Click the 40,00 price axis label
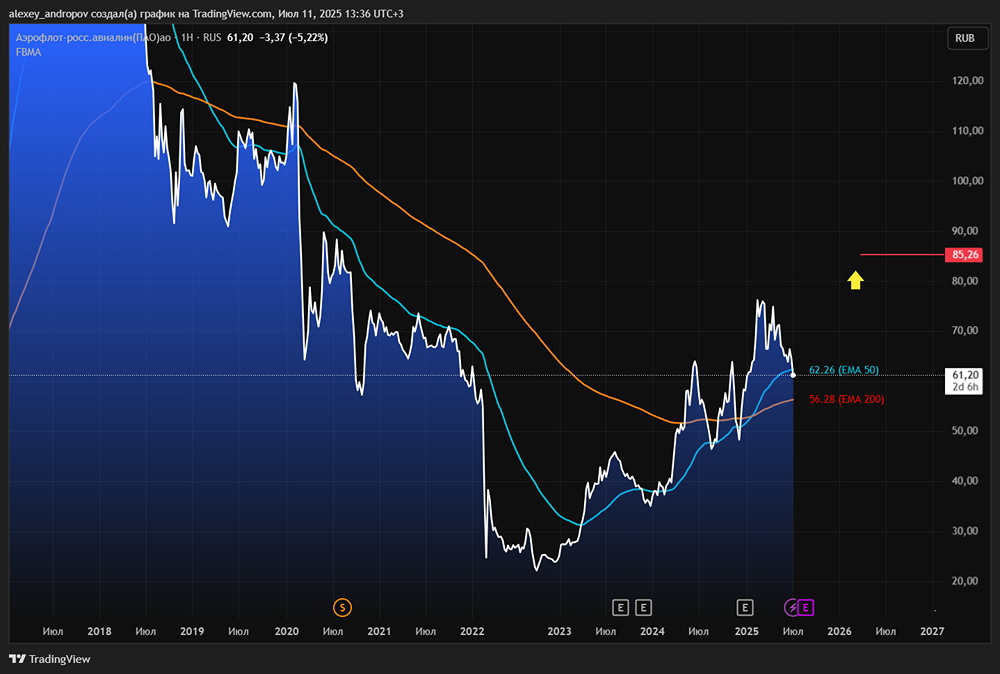The height and width of the screenshot is (674, 1000). [965, 481]
